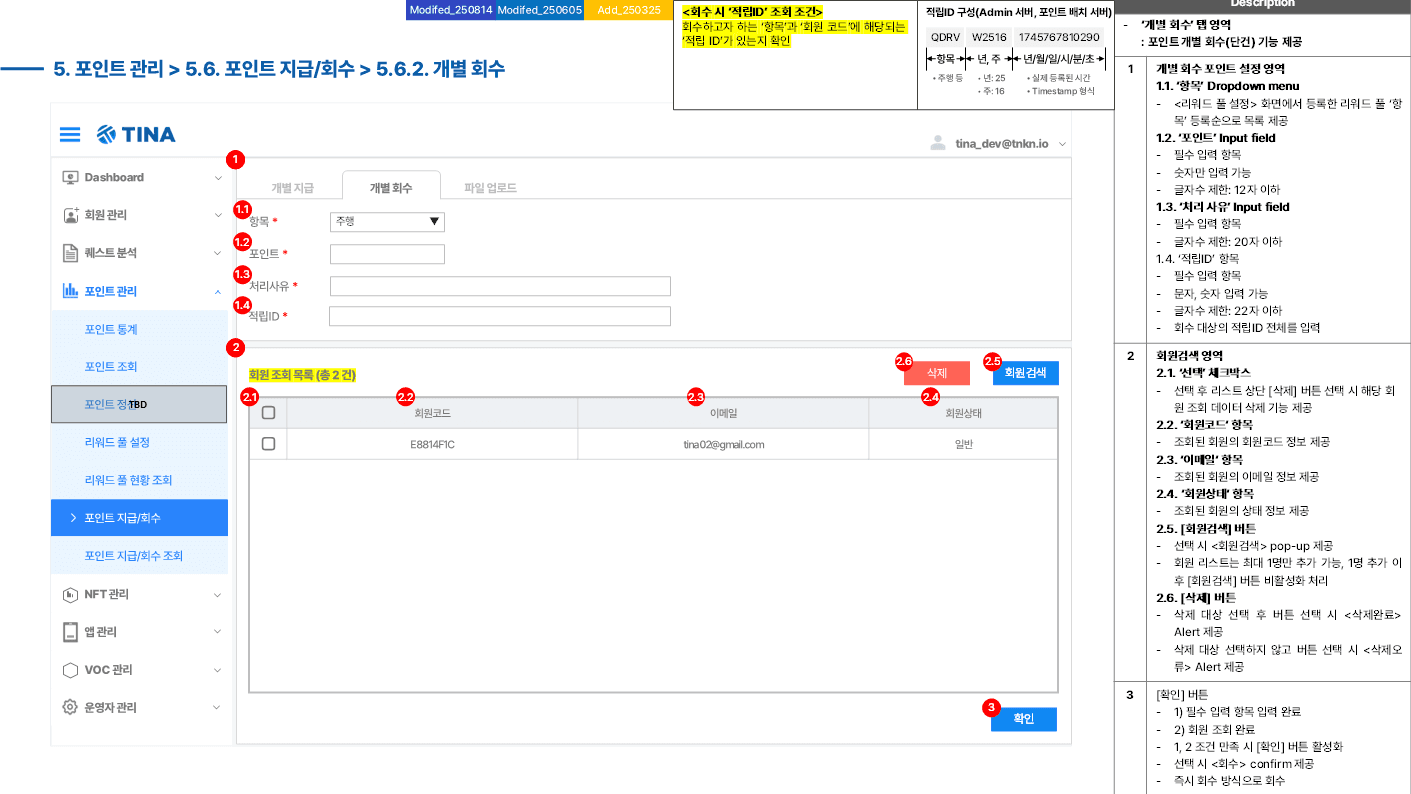Click the 앱 관리 phone icon

(70, 632)
